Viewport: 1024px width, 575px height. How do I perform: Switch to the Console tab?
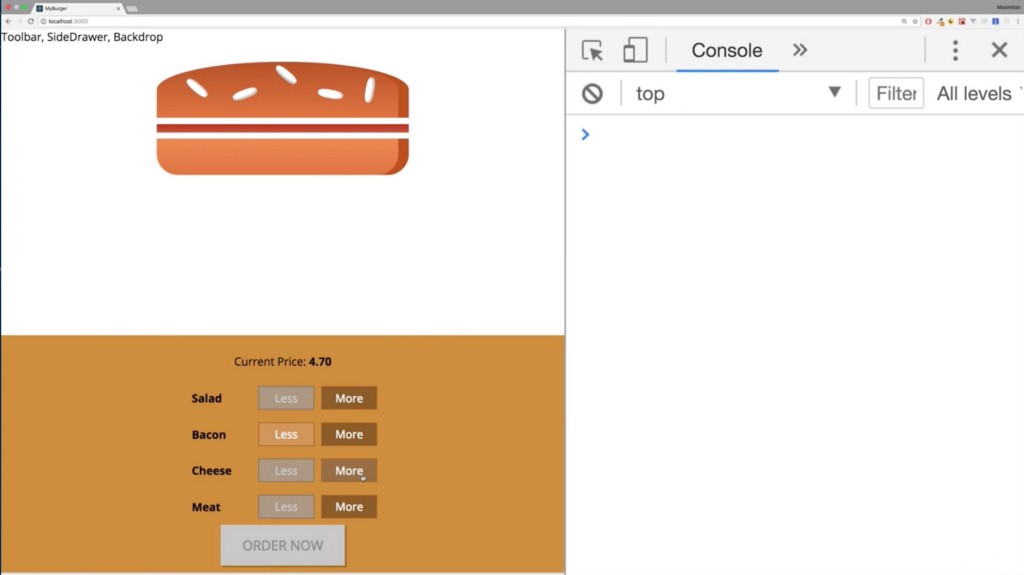tap(727, 50)
